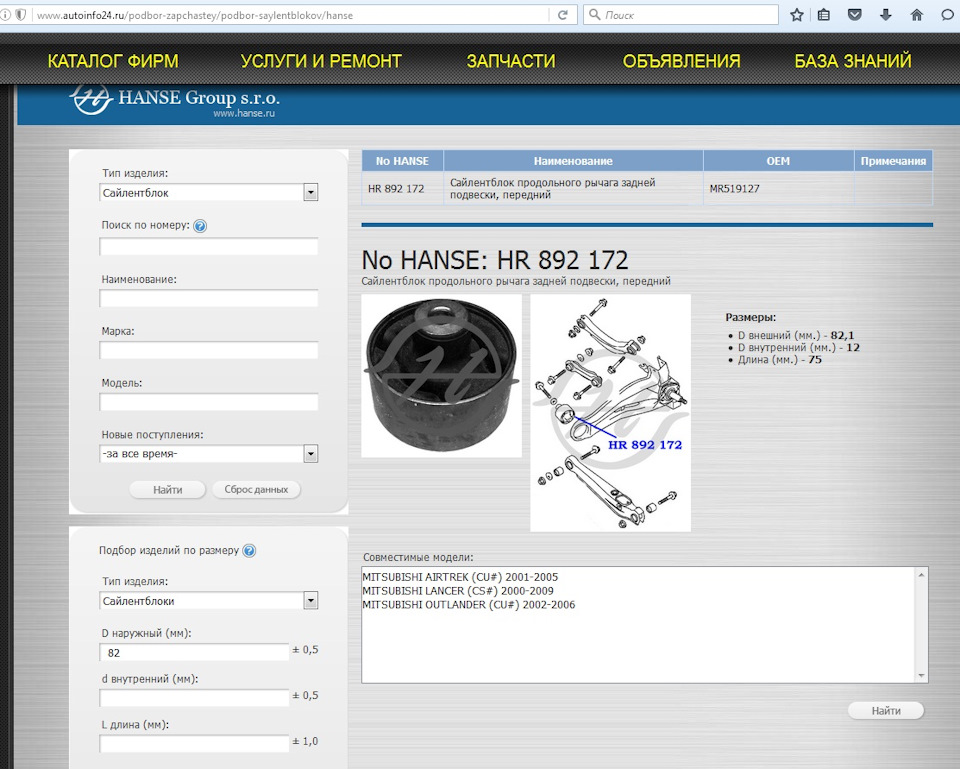Expand the lower Тип изделия dropdown (Сайлентблоки)
Viewport: 960px width, 769px height.
pyautogui.click(x=310, y=601)
